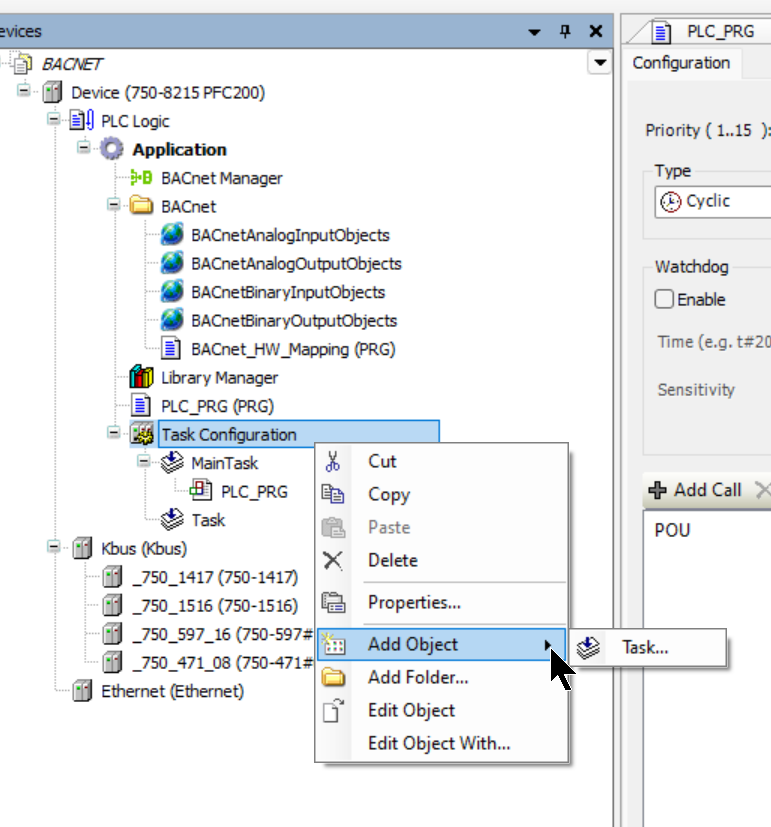Click the BACnet_HW_Mapping program icon
The height and width of the screenshot is (827, 771).
point(170,349)
